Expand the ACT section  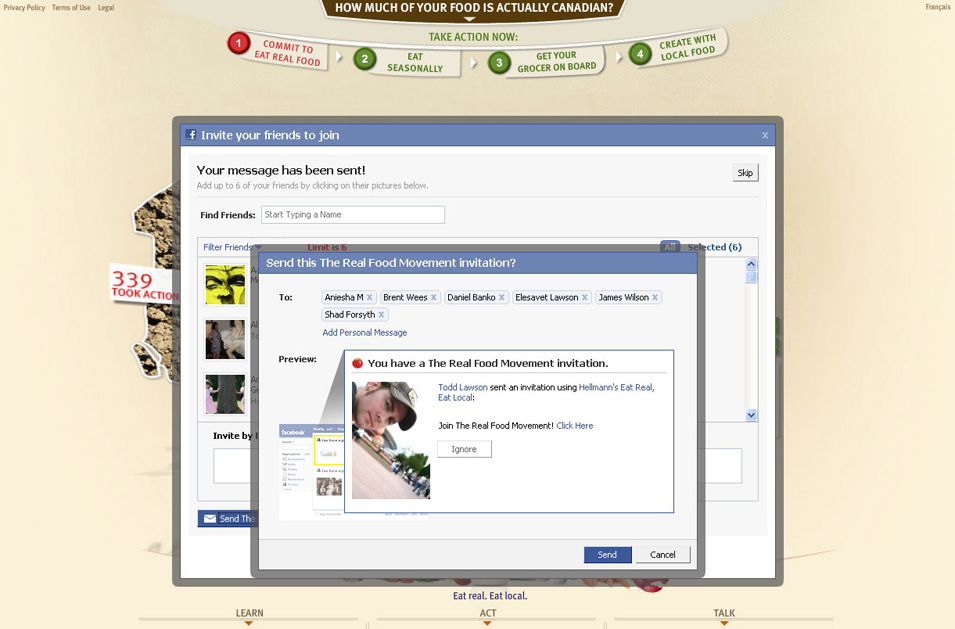(487, 615)
